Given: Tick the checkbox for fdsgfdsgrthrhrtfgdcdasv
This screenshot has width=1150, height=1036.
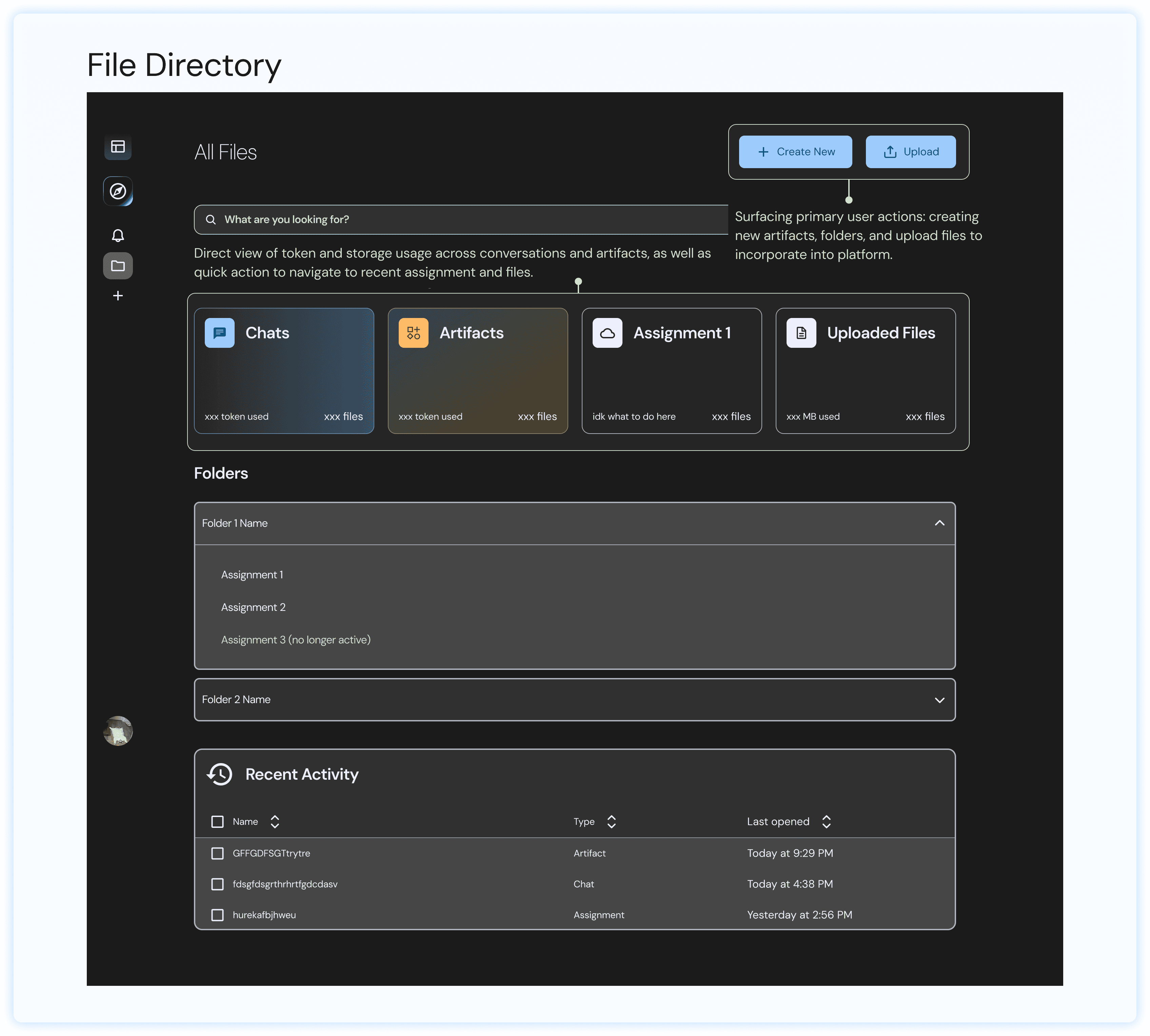Looking at the screenshot, I should tap(217, 884).
